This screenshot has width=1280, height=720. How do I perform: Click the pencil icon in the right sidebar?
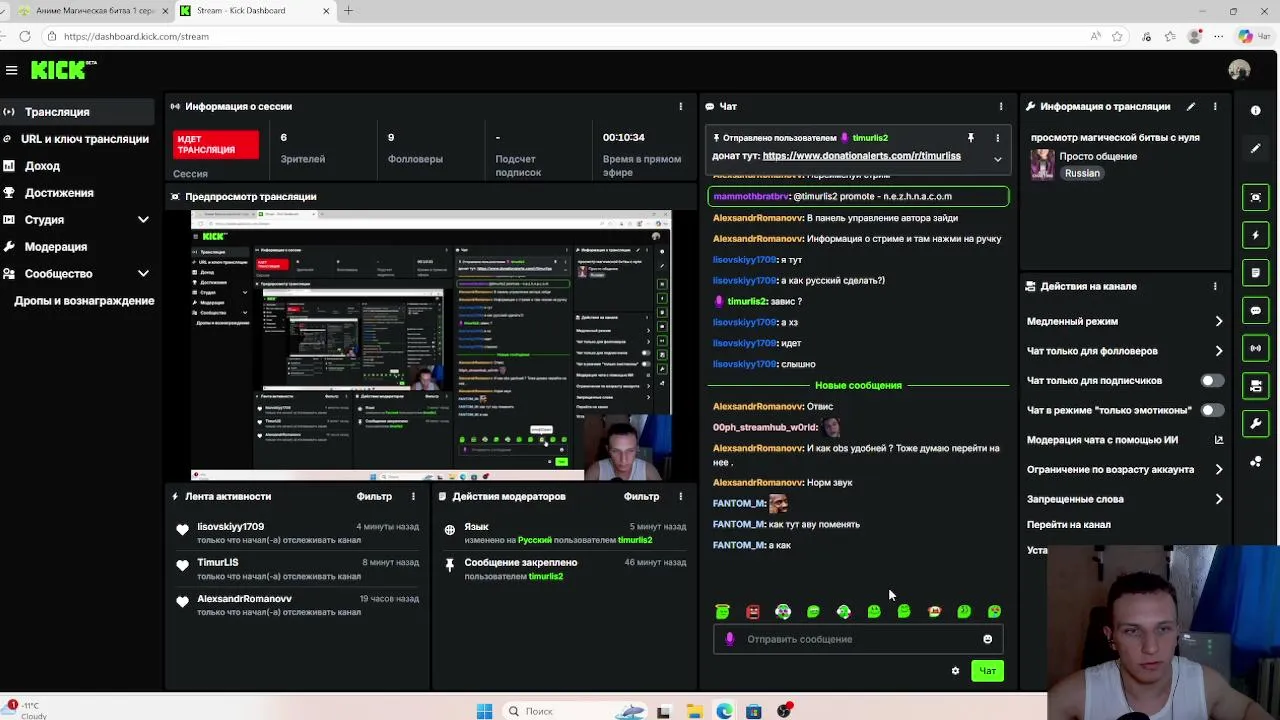point(1256,148)
